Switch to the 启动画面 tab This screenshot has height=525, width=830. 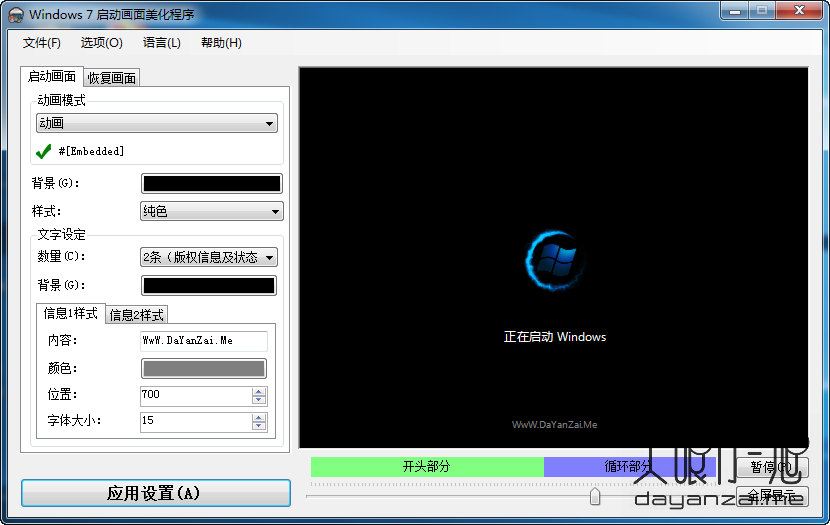click(52, 77)
